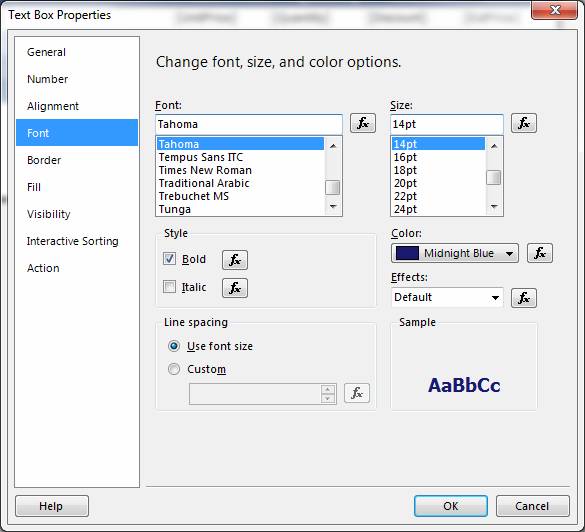Click the fx button beside Italic
Viewport: 585px width, 532px height.
[235, 288]
